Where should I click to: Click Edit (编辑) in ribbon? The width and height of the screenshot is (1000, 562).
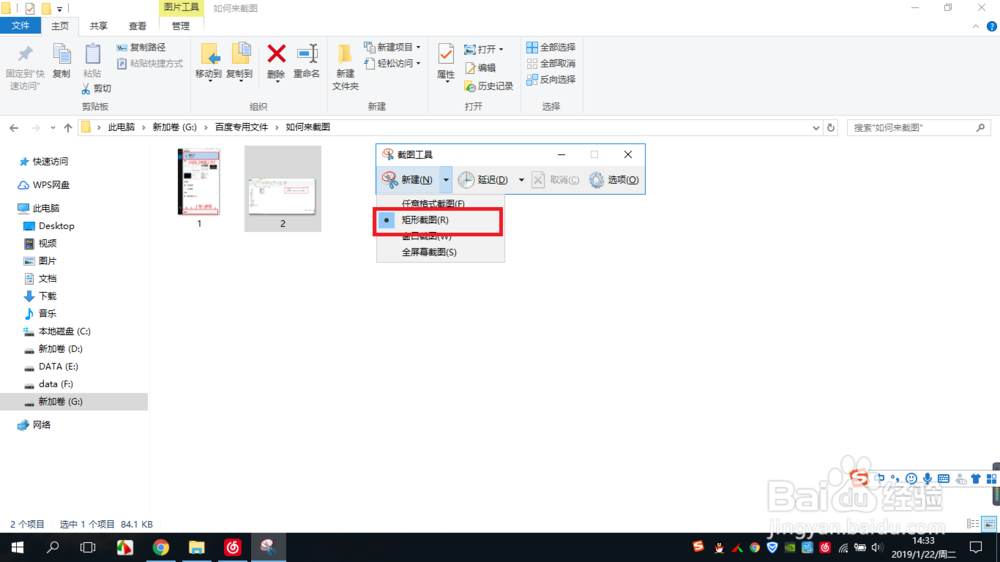coord(480,68)
